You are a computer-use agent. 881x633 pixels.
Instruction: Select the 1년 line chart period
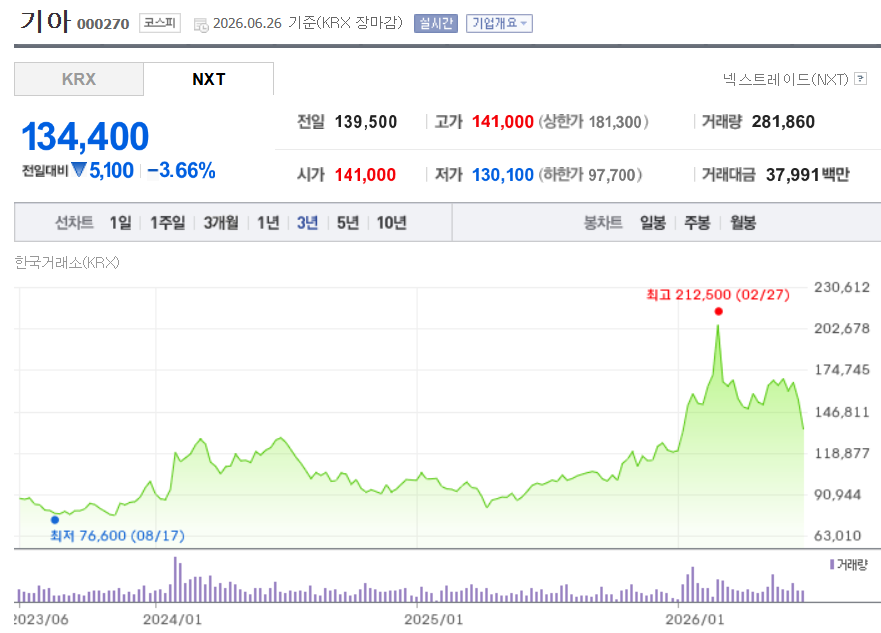268,223
